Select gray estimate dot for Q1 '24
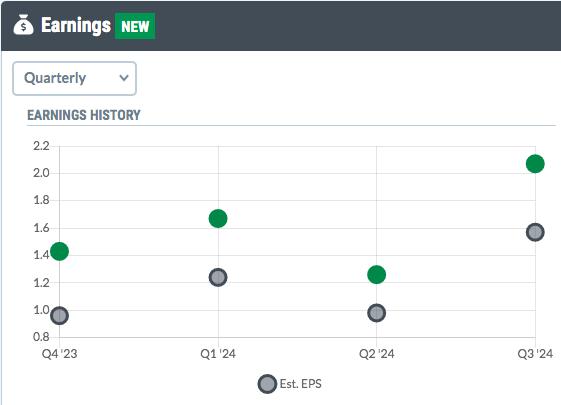 coord(218,277)
